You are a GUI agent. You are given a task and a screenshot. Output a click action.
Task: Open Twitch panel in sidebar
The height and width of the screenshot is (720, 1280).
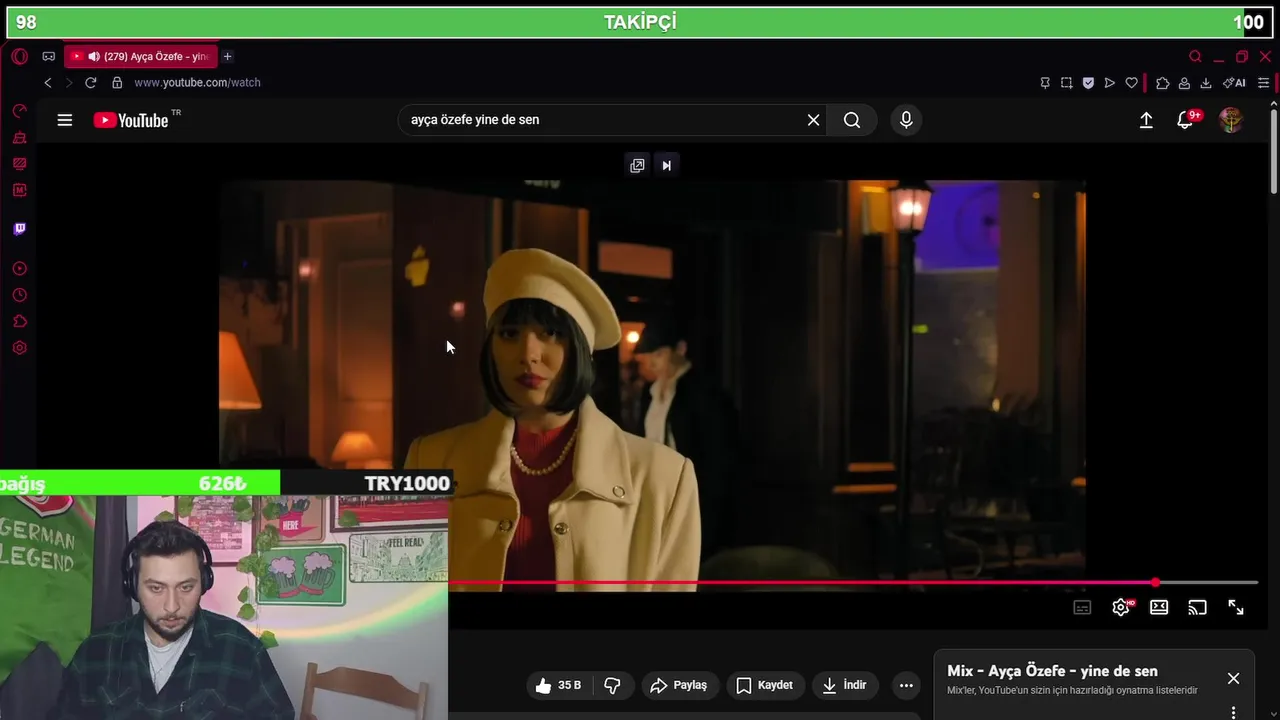click(19, 229)
